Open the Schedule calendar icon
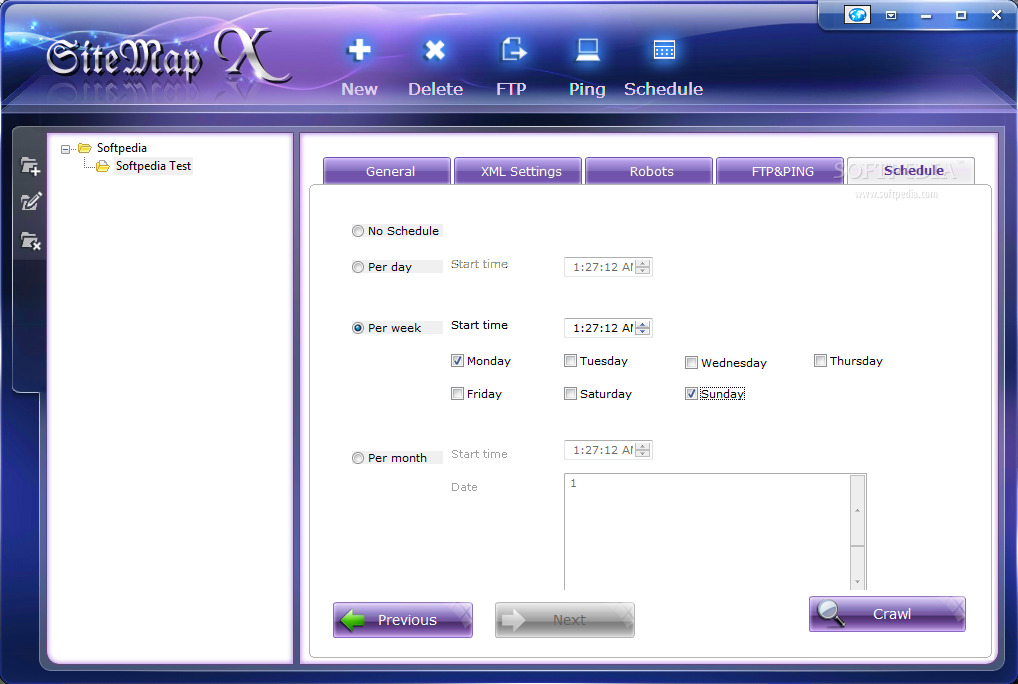This screenshot has width=1018, height=684. (x=664, y=50)
